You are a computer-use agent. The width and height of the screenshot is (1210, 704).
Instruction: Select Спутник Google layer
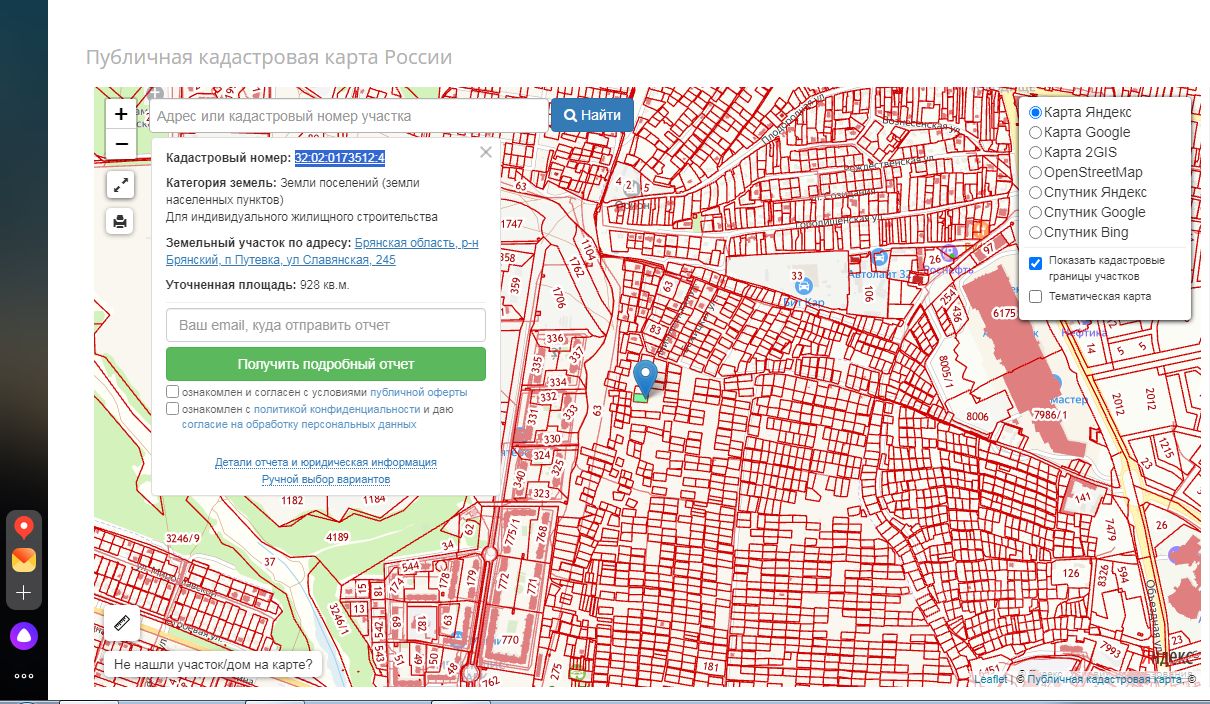pos(1036,212)
